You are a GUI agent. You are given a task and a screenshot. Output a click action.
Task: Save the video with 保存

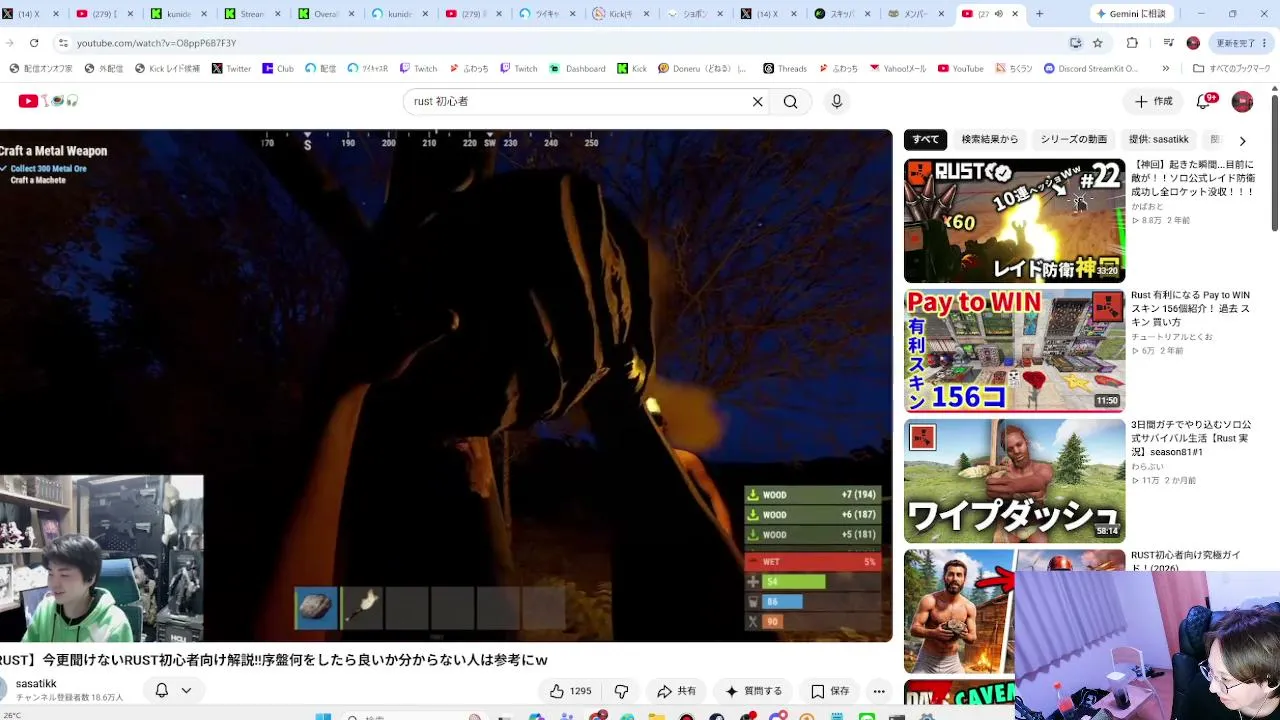(x=830, y=691)
